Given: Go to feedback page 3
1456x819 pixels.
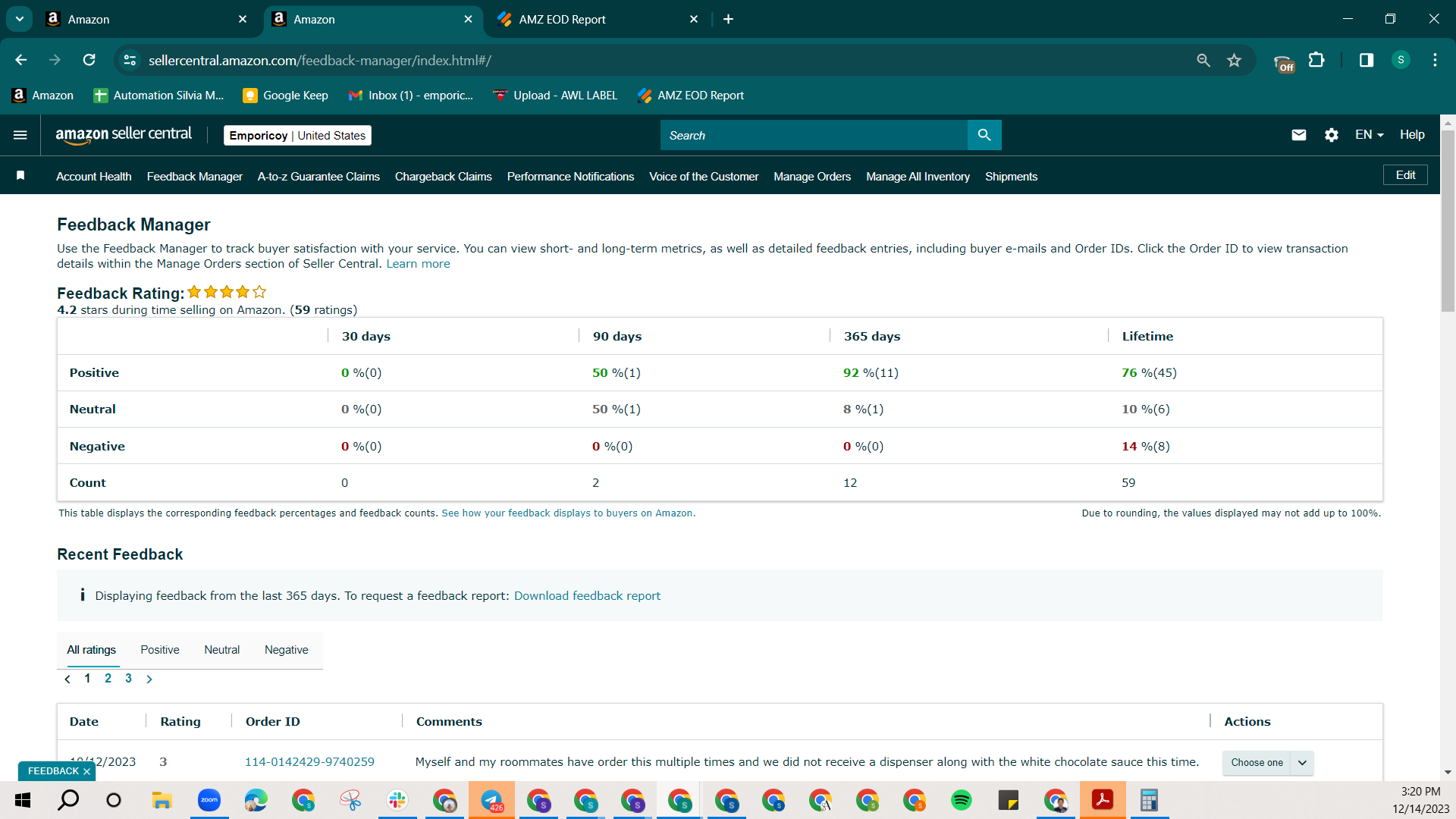Looking at the screenshot, I should [x=128, y=679].
